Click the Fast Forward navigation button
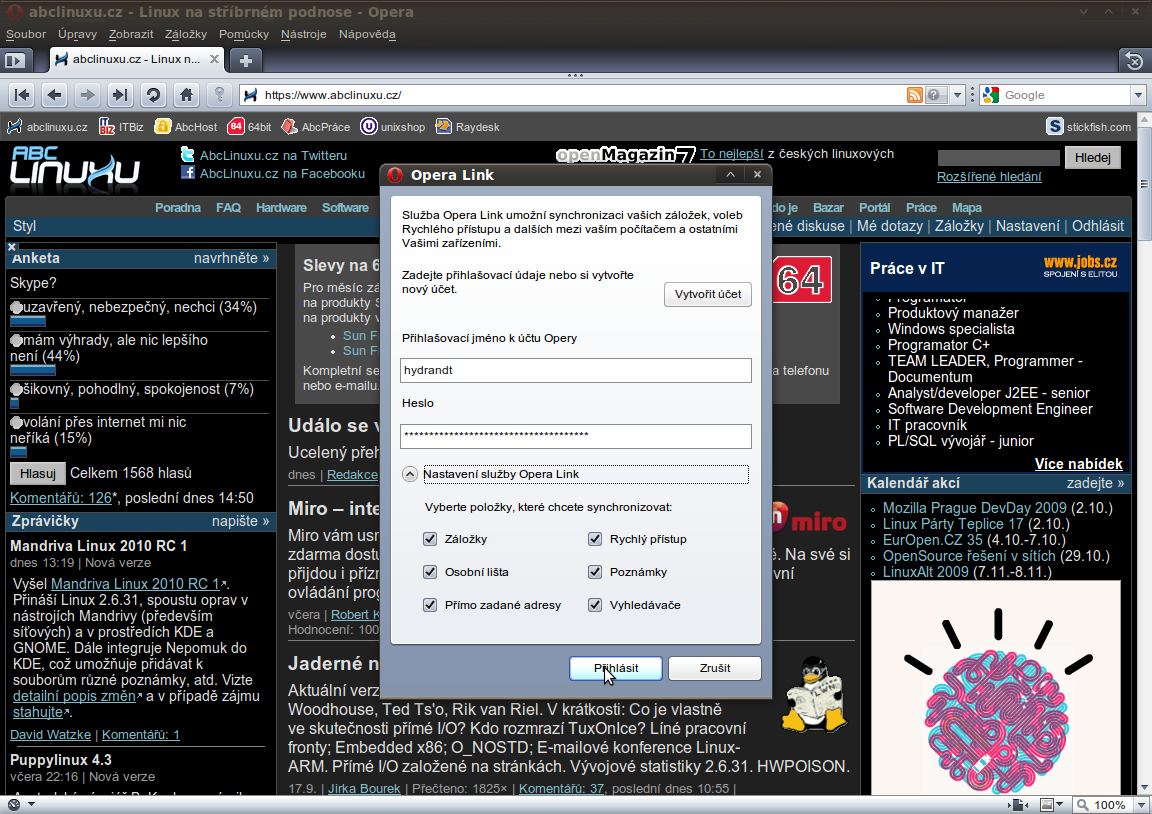Screen dimensions: 1152x814 pyautogui.click(x=120, y=95)
